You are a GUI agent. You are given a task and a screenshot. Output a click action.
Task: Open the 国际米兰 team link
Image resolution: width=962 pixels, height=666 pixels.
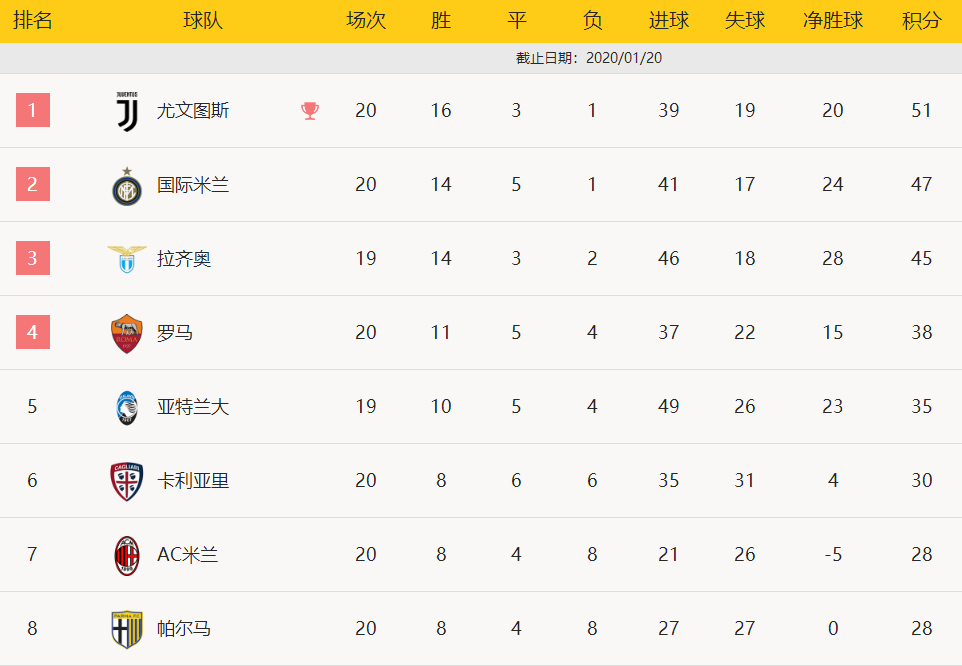(x=193, y=185)
